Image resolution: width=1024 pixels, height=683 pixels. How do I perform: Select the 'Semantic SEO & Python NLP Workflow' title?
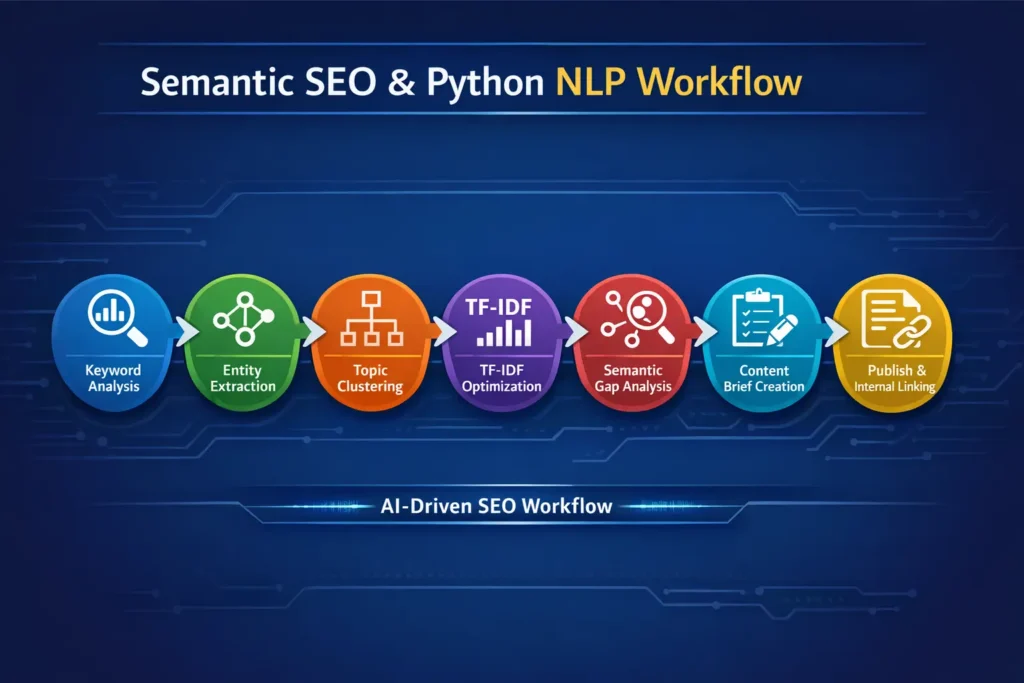[x=470, y=82]
